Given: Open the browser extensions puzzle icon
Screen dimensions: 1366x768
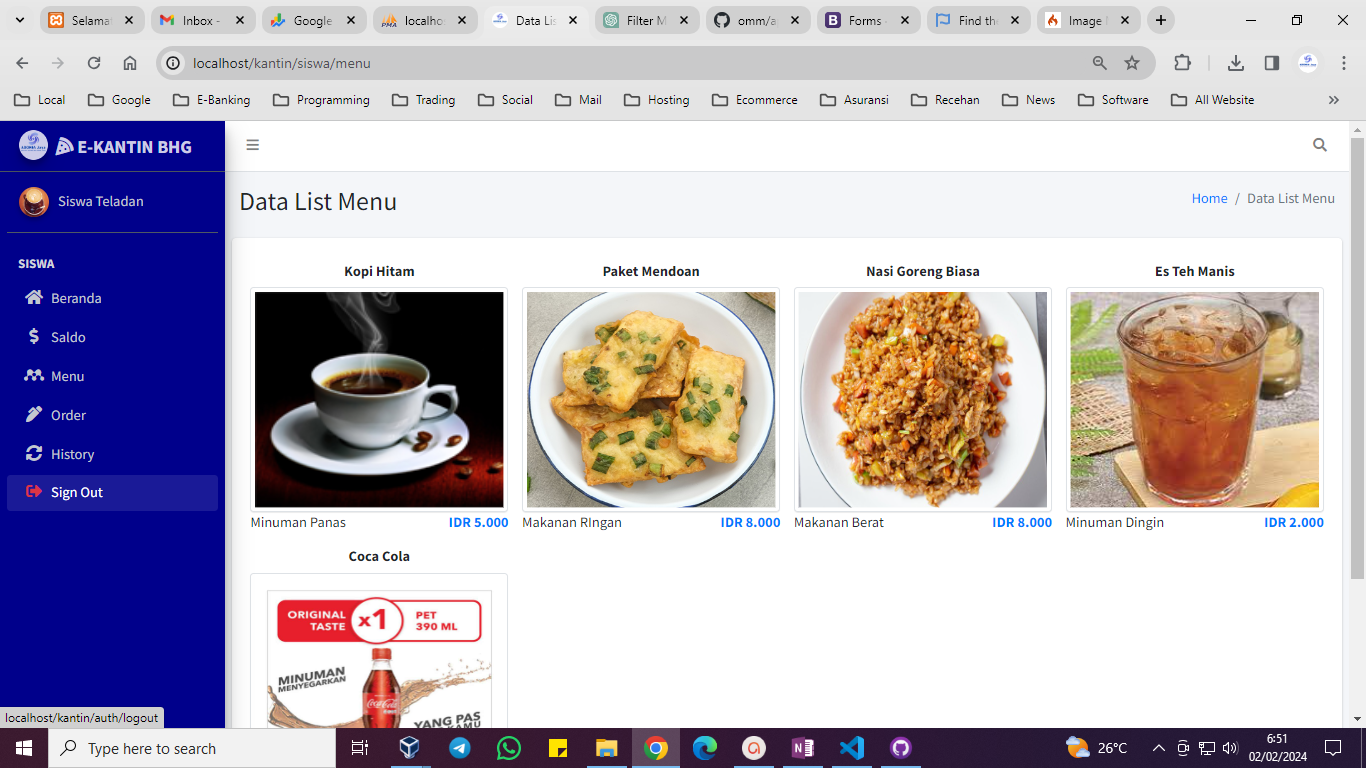Looking at the screenshot, I should pyautogui.click(x=1182, y=63).
